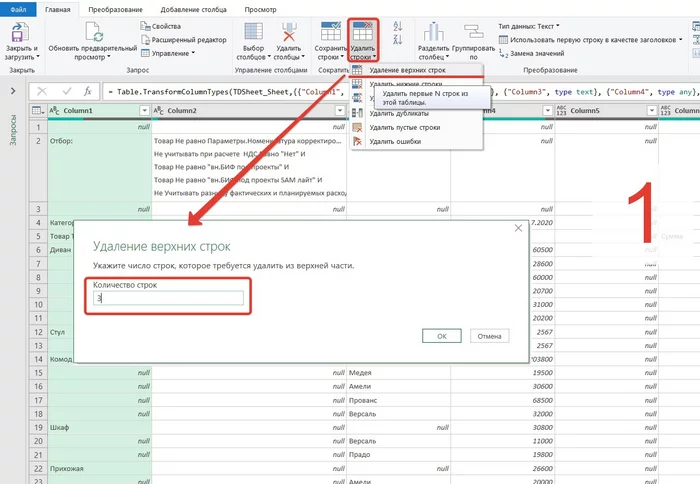Screen dimensions: 700x484
Task: Open the Управление dropdown
Action: tap(168, 53)
